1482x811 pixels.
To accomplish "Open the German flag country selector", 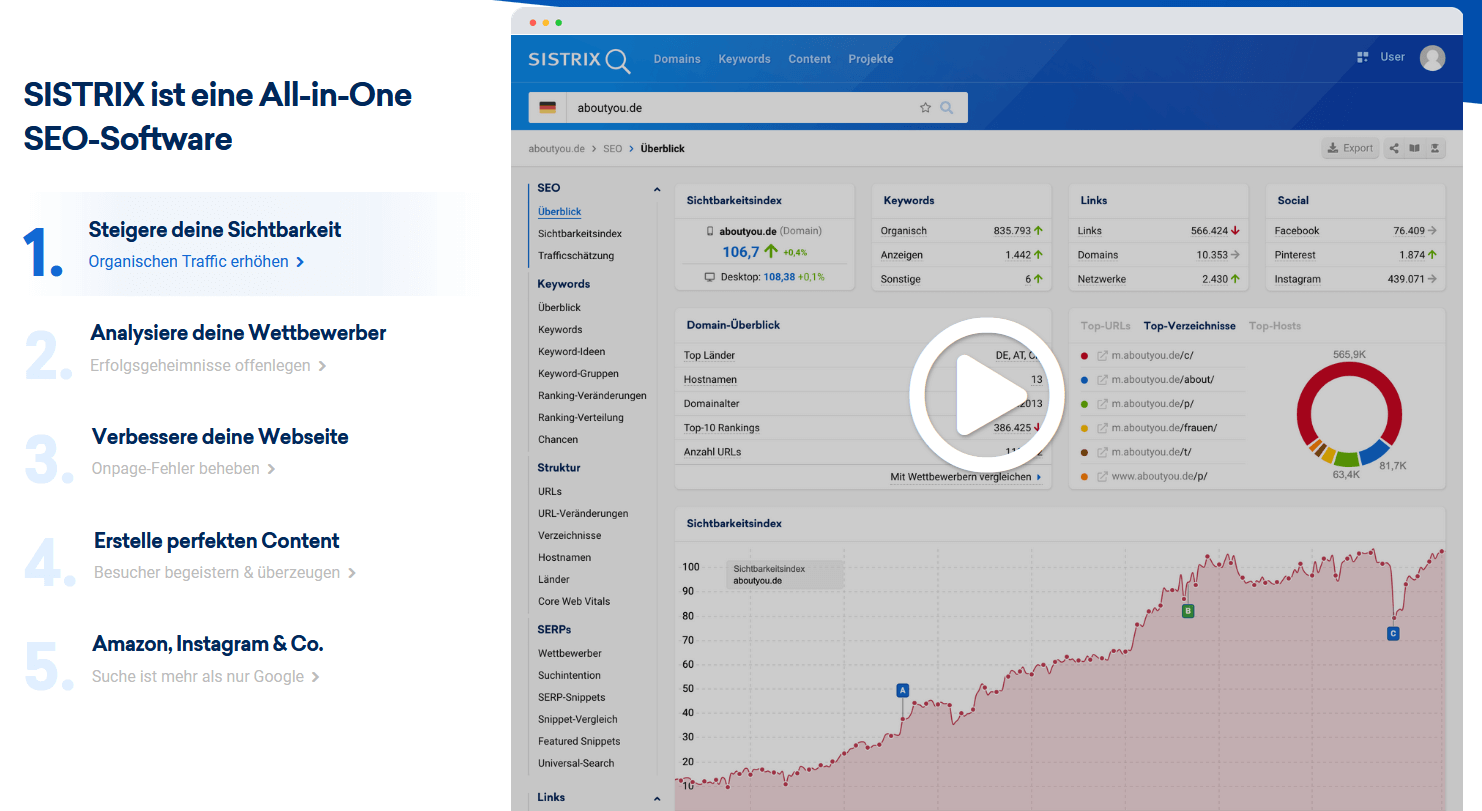I will click(547, 108).
